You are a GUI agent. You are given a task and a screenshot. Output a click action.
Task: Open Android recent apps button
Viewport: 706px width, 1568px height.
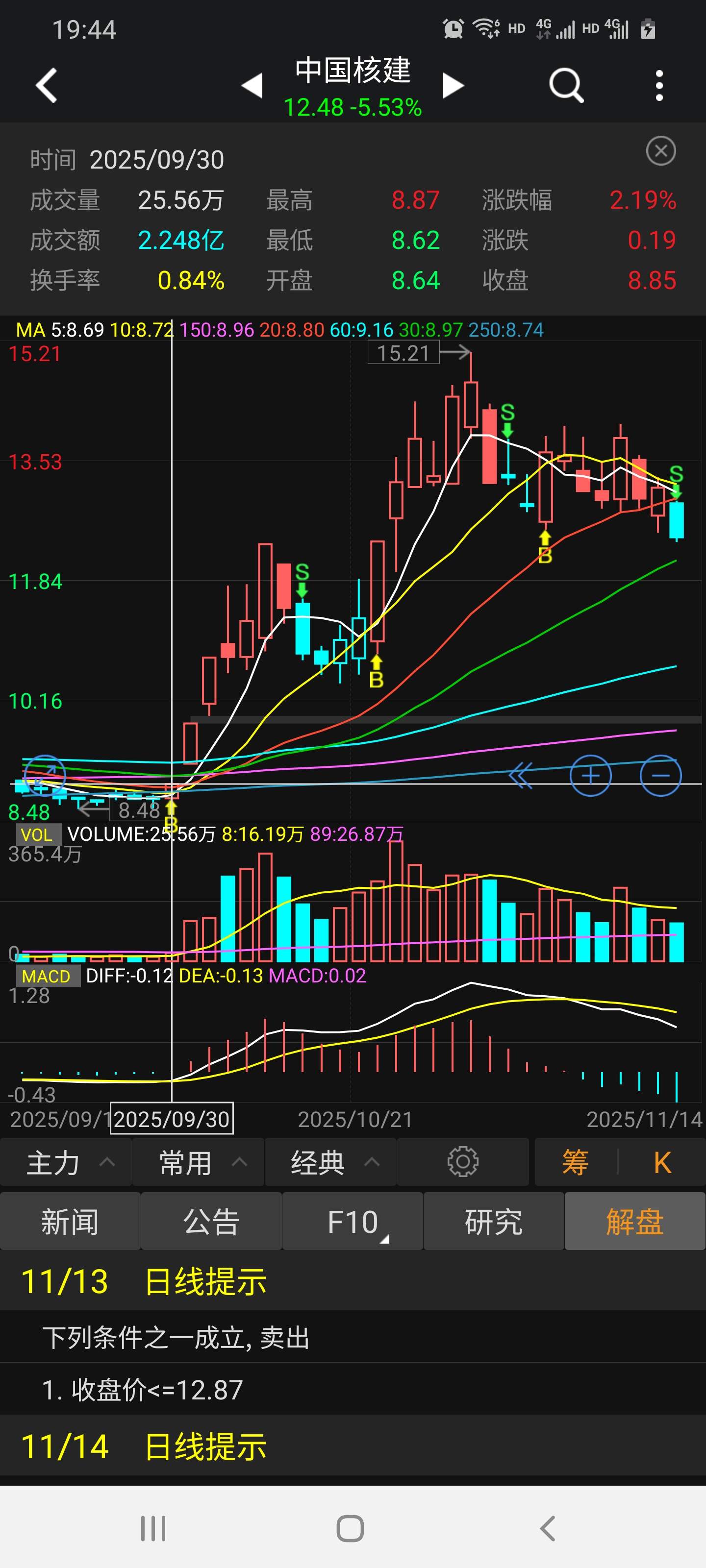pyautogui.click(x=153, y=1528)
